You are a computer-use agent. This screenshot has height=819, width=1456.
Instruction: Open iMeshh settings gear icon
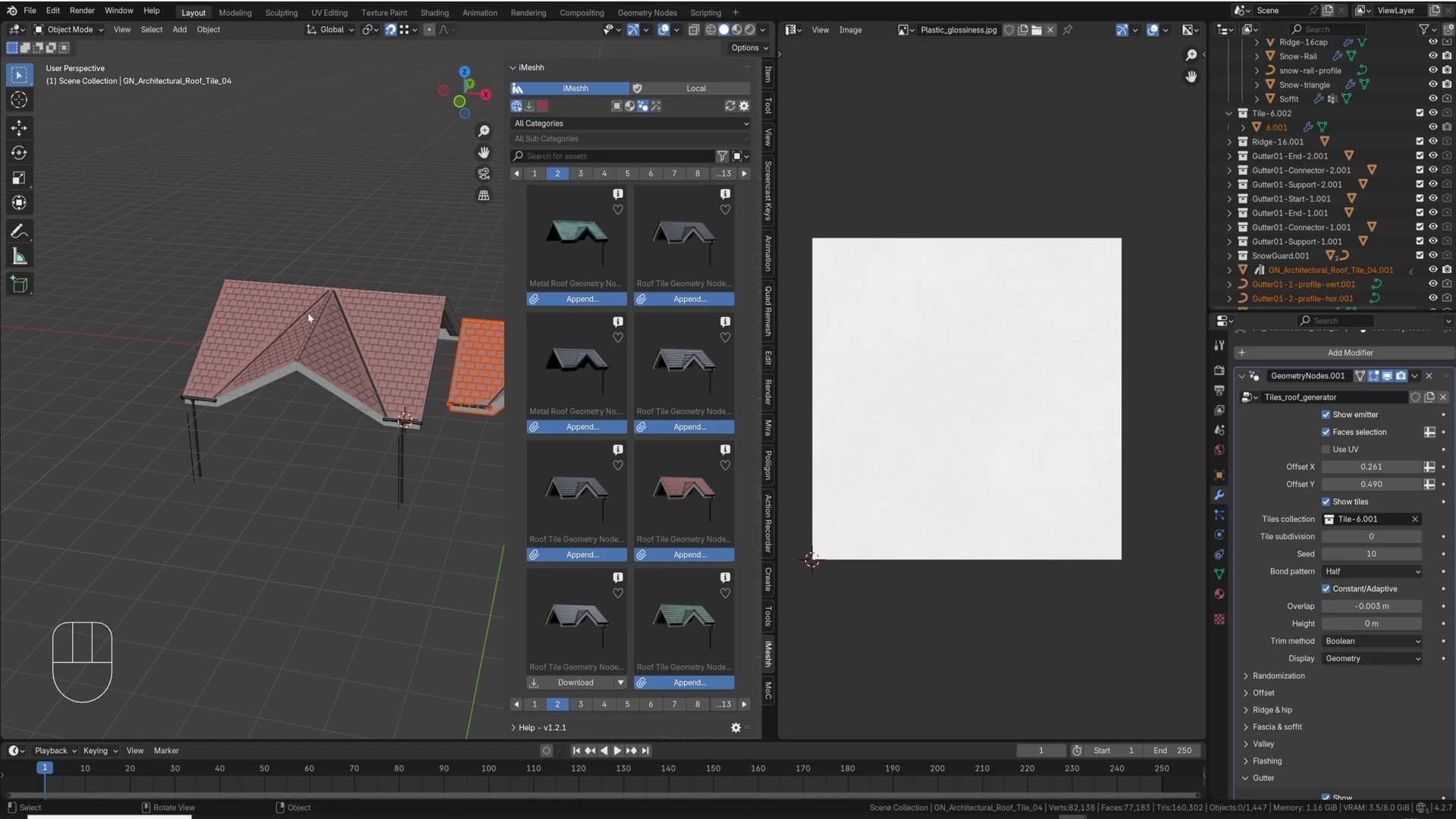click(x=744, y=106)
